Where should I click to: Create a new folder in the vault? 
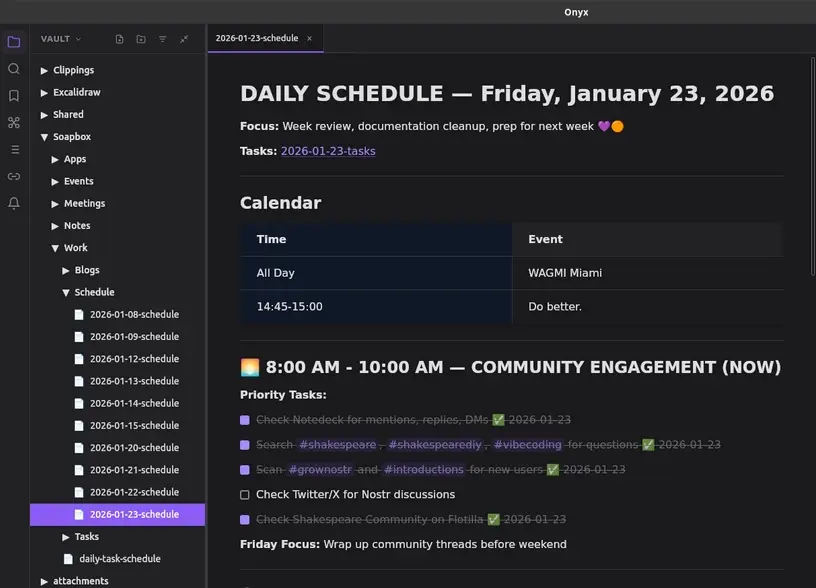pyautogui.click(x=141, y=39)
